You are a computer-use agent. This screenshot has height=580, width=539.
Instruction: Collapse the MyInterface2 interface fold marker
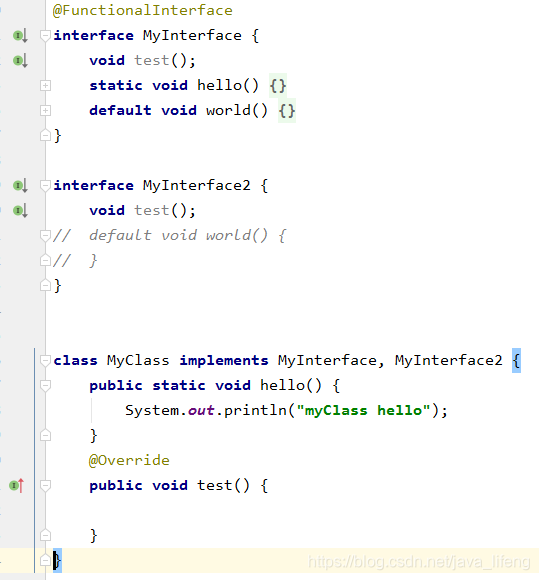coord(45,186)
